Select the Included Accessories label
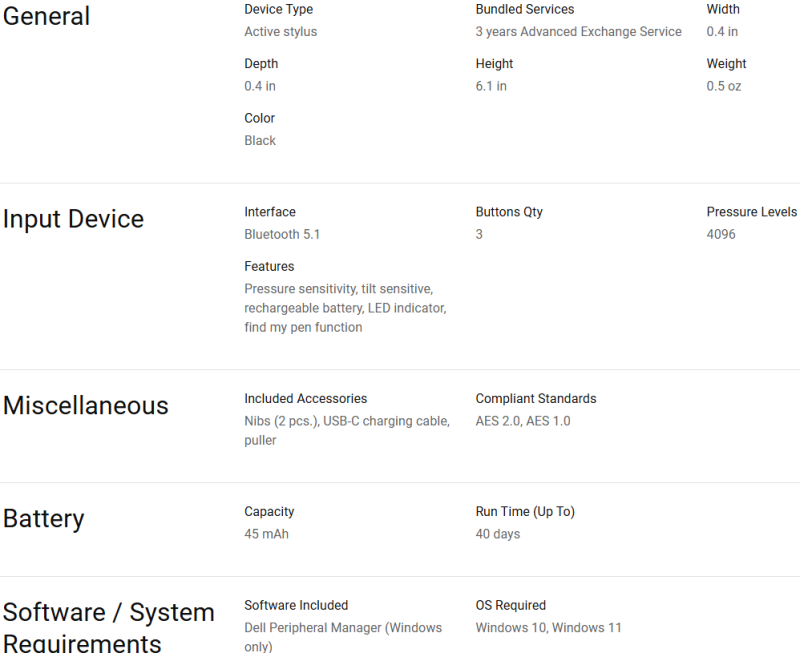This screenshot has width=800, height=653. tap(306, 398)
